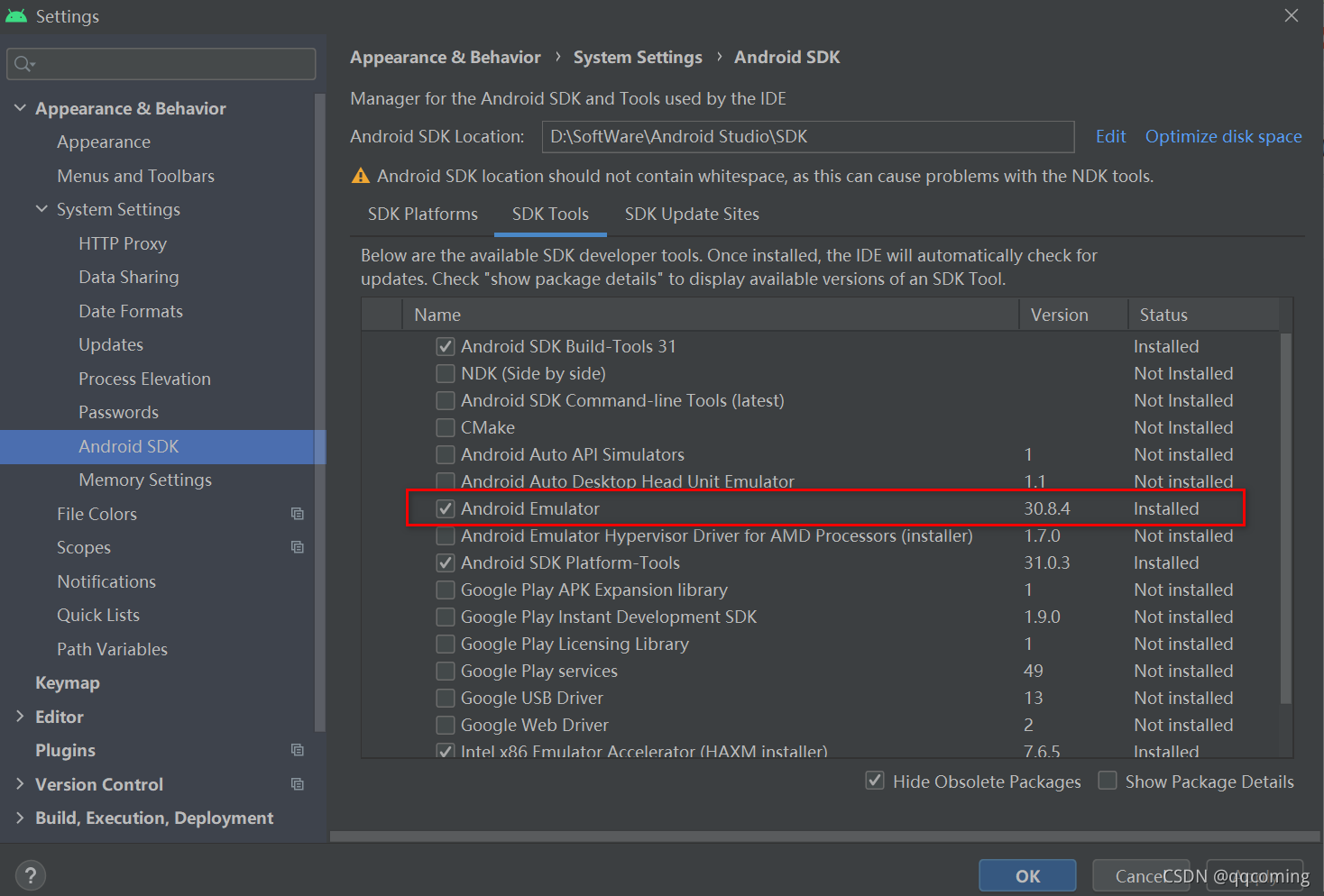
Task: Click the Cancel button
Action: click(x=1140, y=875)
